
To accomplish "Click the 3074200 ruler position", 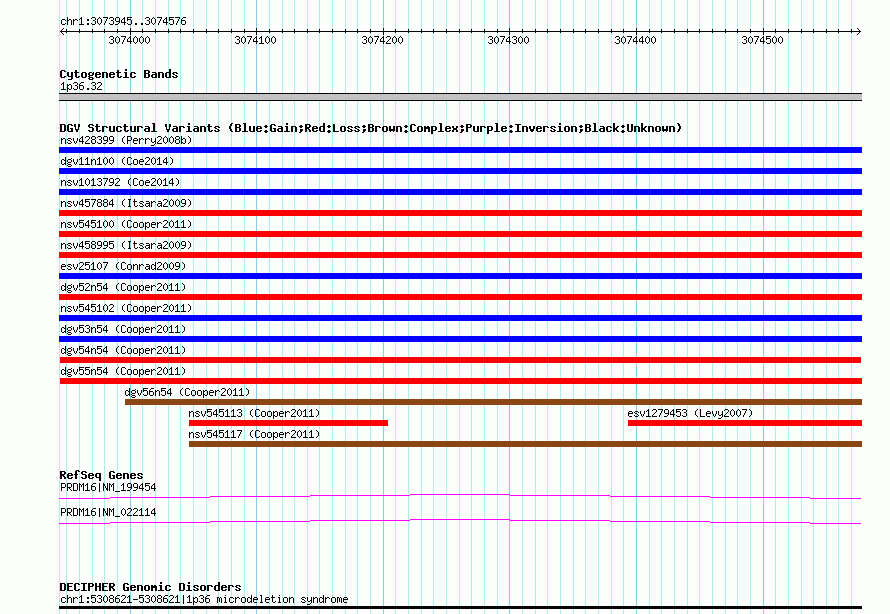I will 383,40.
